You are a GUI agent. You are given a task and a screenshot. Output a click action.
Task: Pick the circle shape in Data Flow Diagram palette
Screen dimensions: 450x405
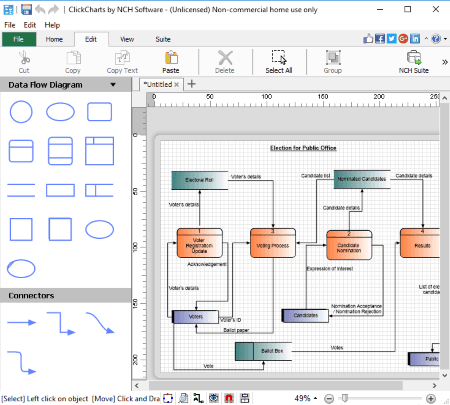coord(21,112)
